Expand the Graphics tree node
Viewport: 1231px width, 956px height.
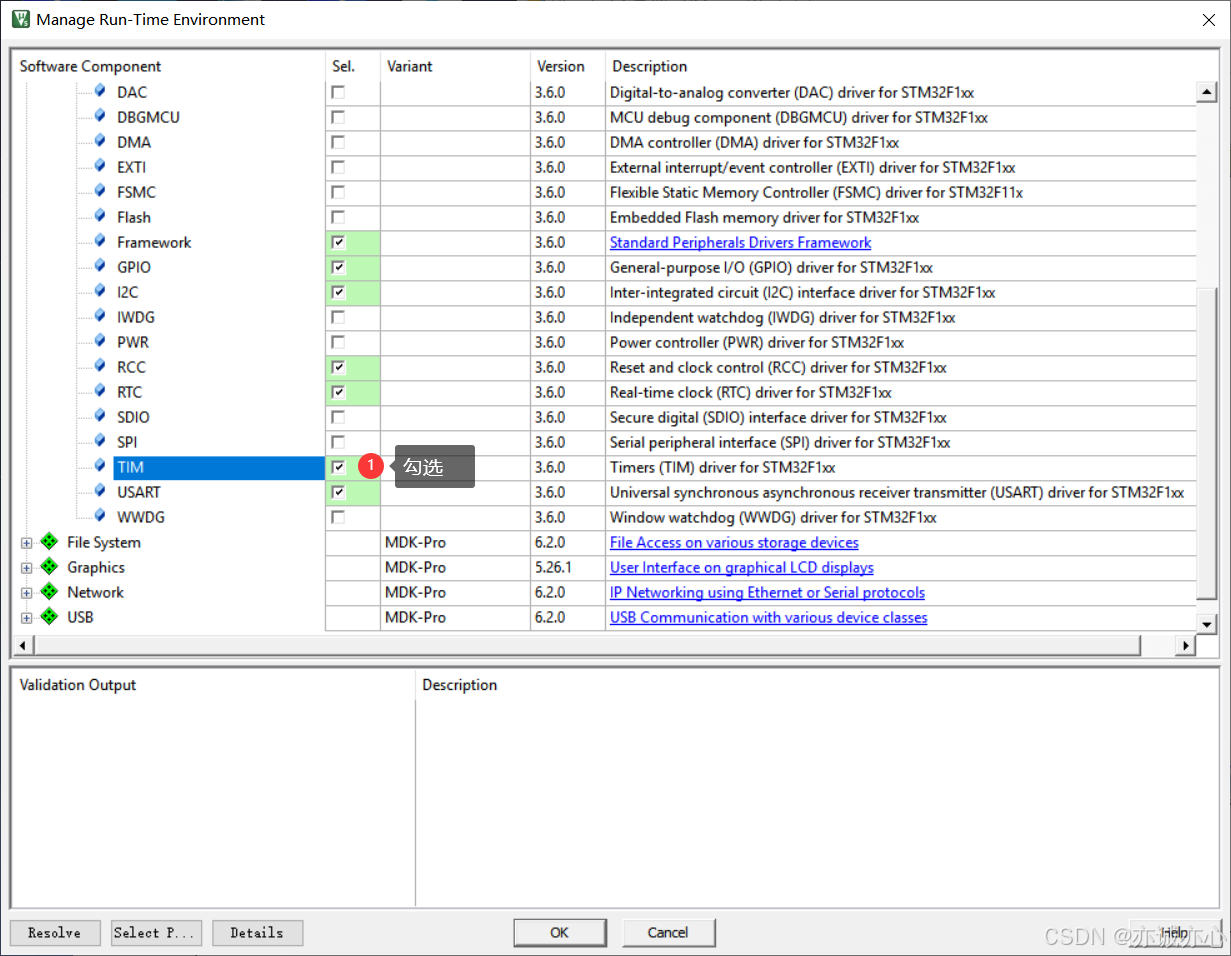[x=26, y=567]
